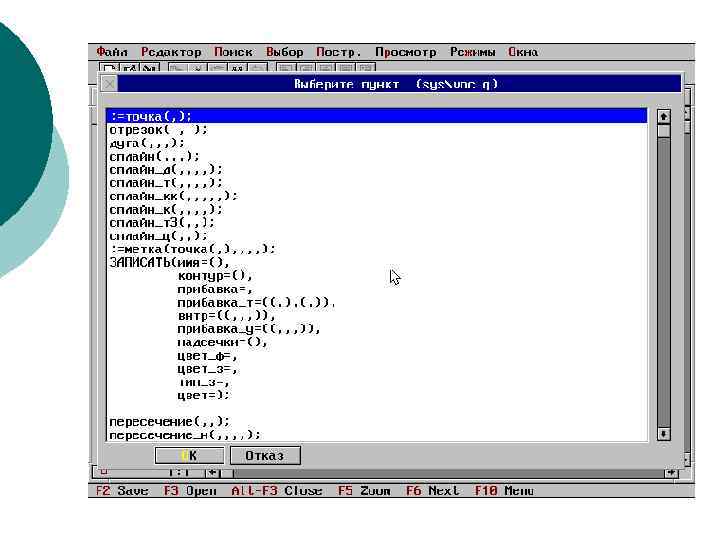Click Alt-F3 Close in status bar
Viewport: 720px width, 540px height.
coord(276,490)
